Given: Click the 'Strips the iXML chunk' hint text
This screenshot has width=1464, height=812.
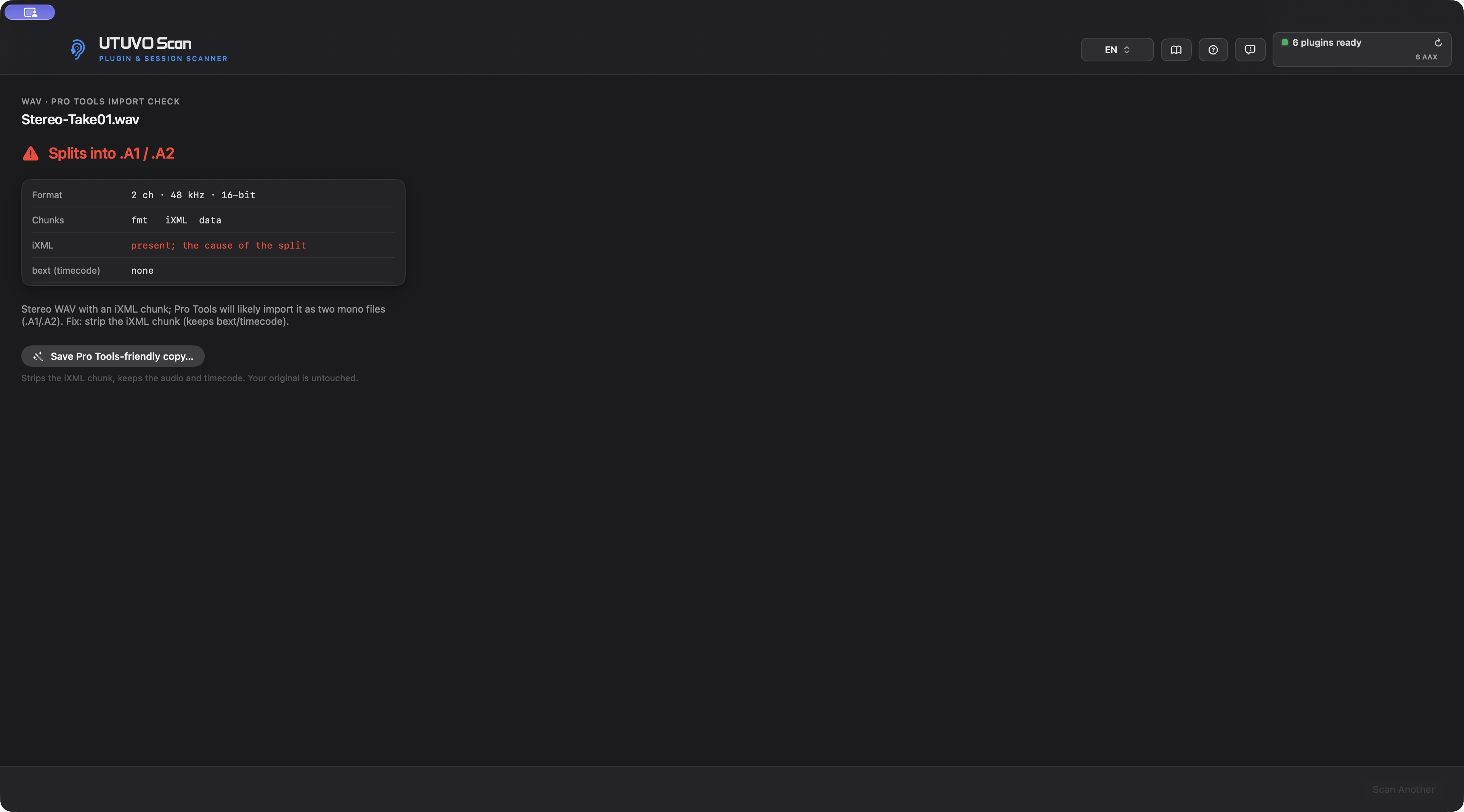Looking at the screenshot, I should coord(189,378).
